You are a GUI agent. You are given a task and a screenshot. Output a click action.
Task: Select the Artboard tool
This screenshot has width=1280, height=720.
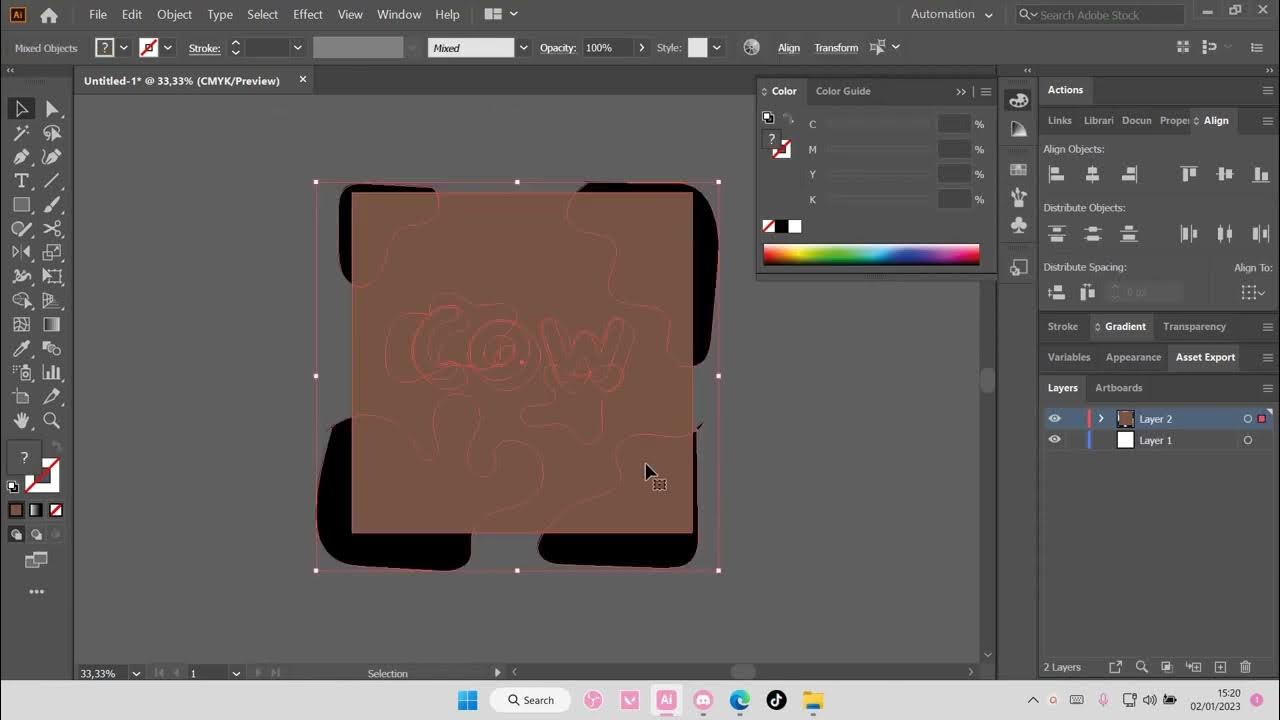pyautogui.click(x=21, y=397)
